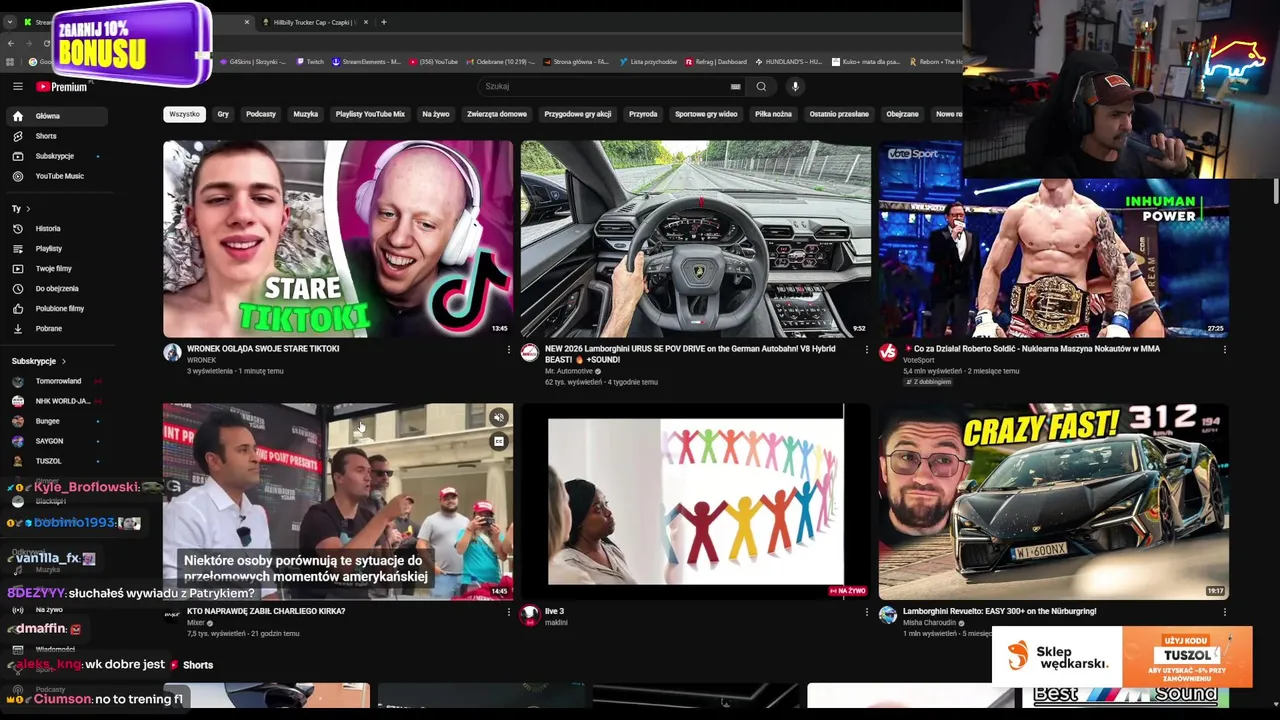
Task: Open the on-screen keyboard icon in search
Action: (736, 87)
